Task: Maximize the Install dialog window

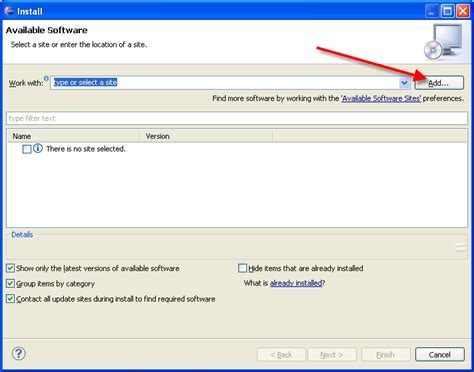Action: [447, 11]
